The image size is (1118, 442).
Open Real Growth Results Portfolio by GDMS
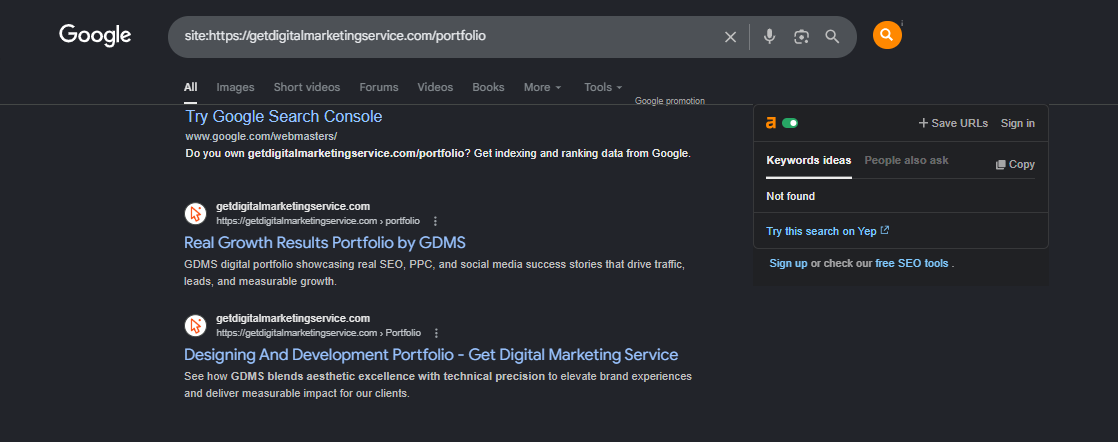click(x=324, y=242)
